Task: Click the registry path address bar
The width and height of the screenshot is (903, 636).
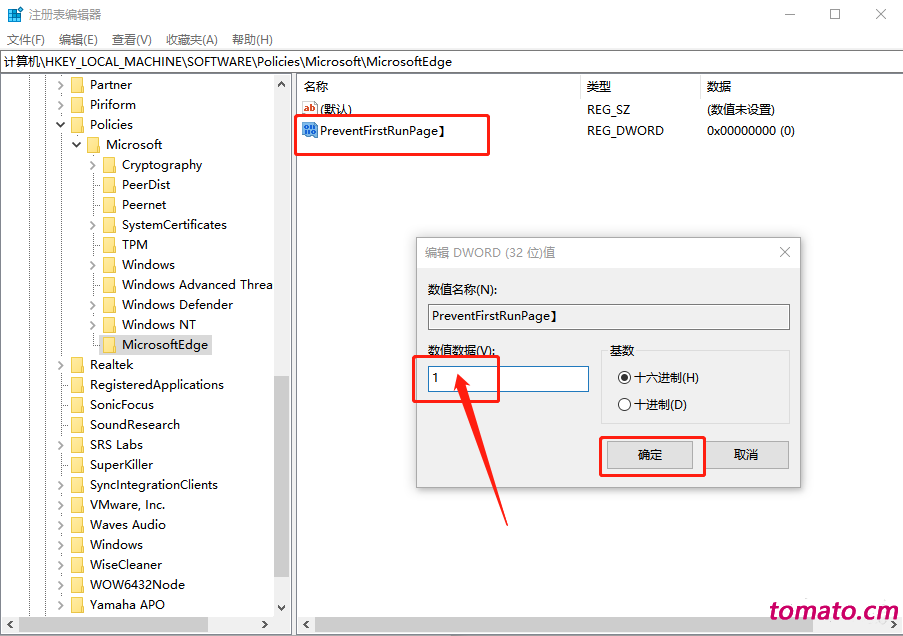Action: 452,62
